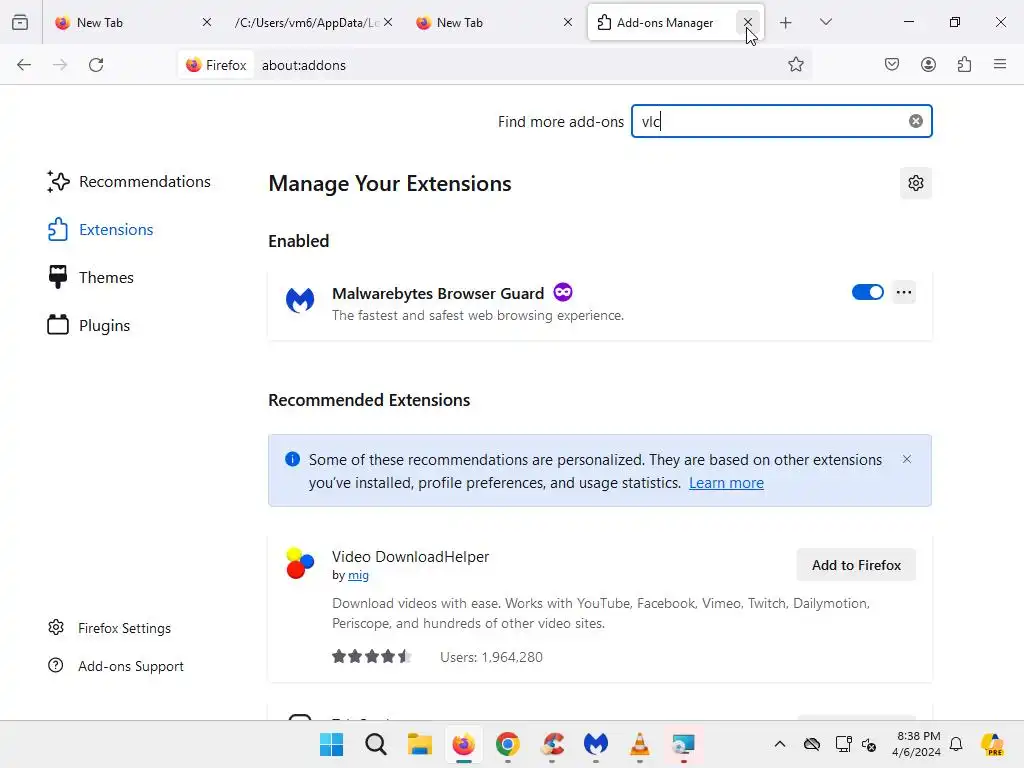Open the Firefox View icon in tab strip

pos(20,22)
